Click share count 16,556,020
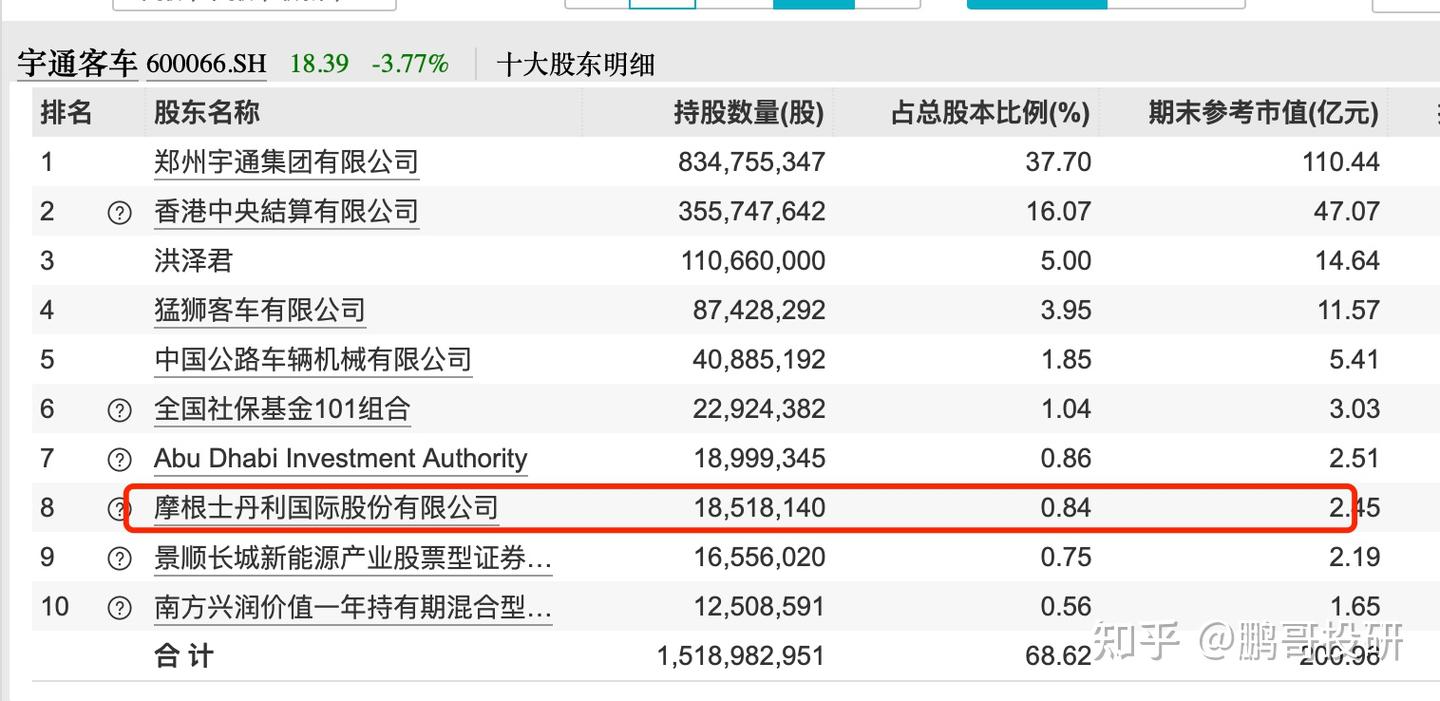Viewport: 1440px width, 701px height. coord(760,557)
